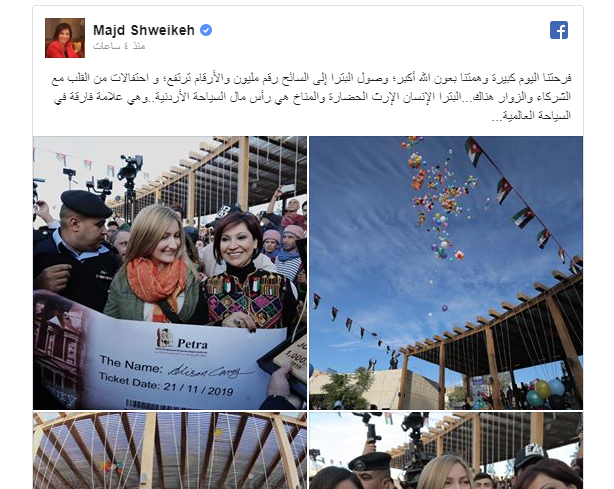Image resolution: width=614 pixels, height=489 pixels.
Task: Open the bottom-right crowd and cameras photo
Action: click(446, 450)
